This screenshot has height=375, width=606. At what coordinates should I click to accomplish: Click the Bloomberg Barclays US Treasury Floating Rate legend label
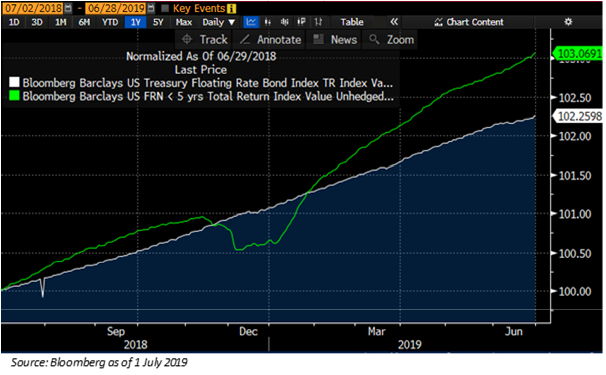click(208, 83)
